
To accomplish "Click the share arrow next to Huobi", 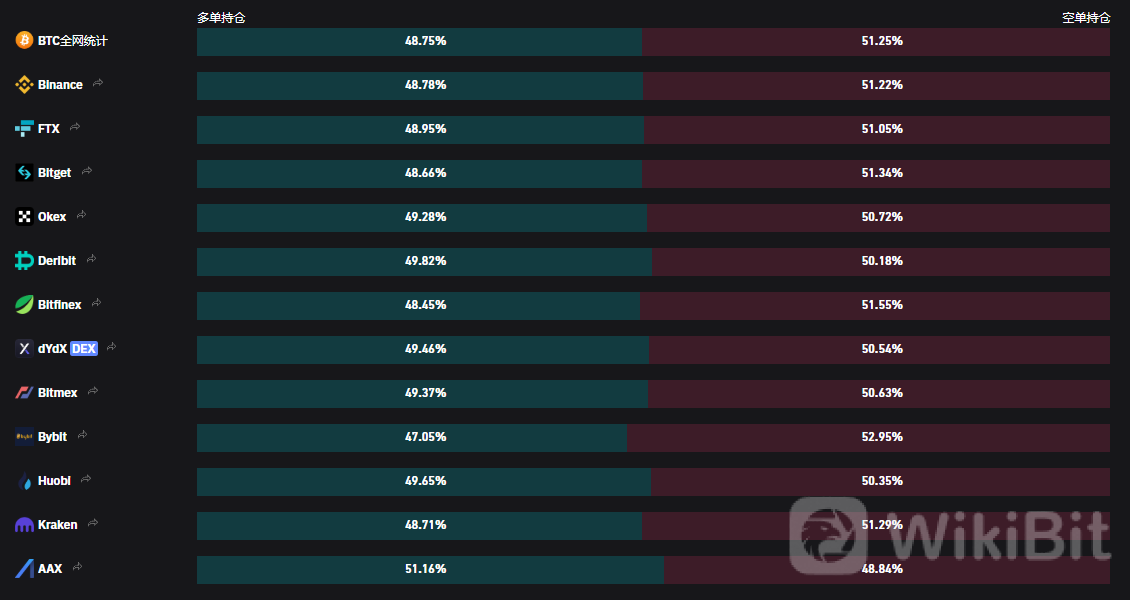I will coord(86,479).
